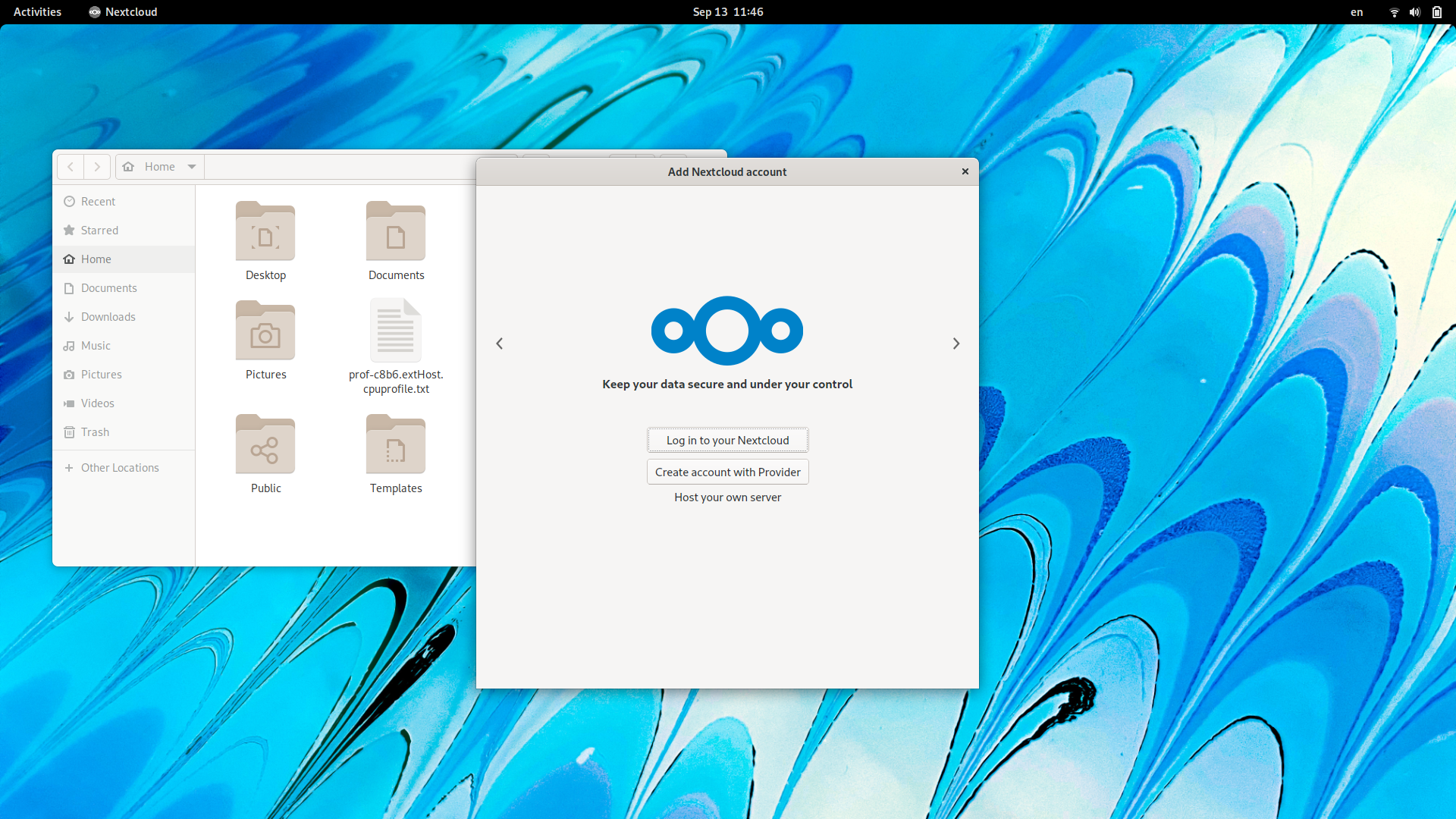Open the Documents folder icon in Files

pos(396,240)
